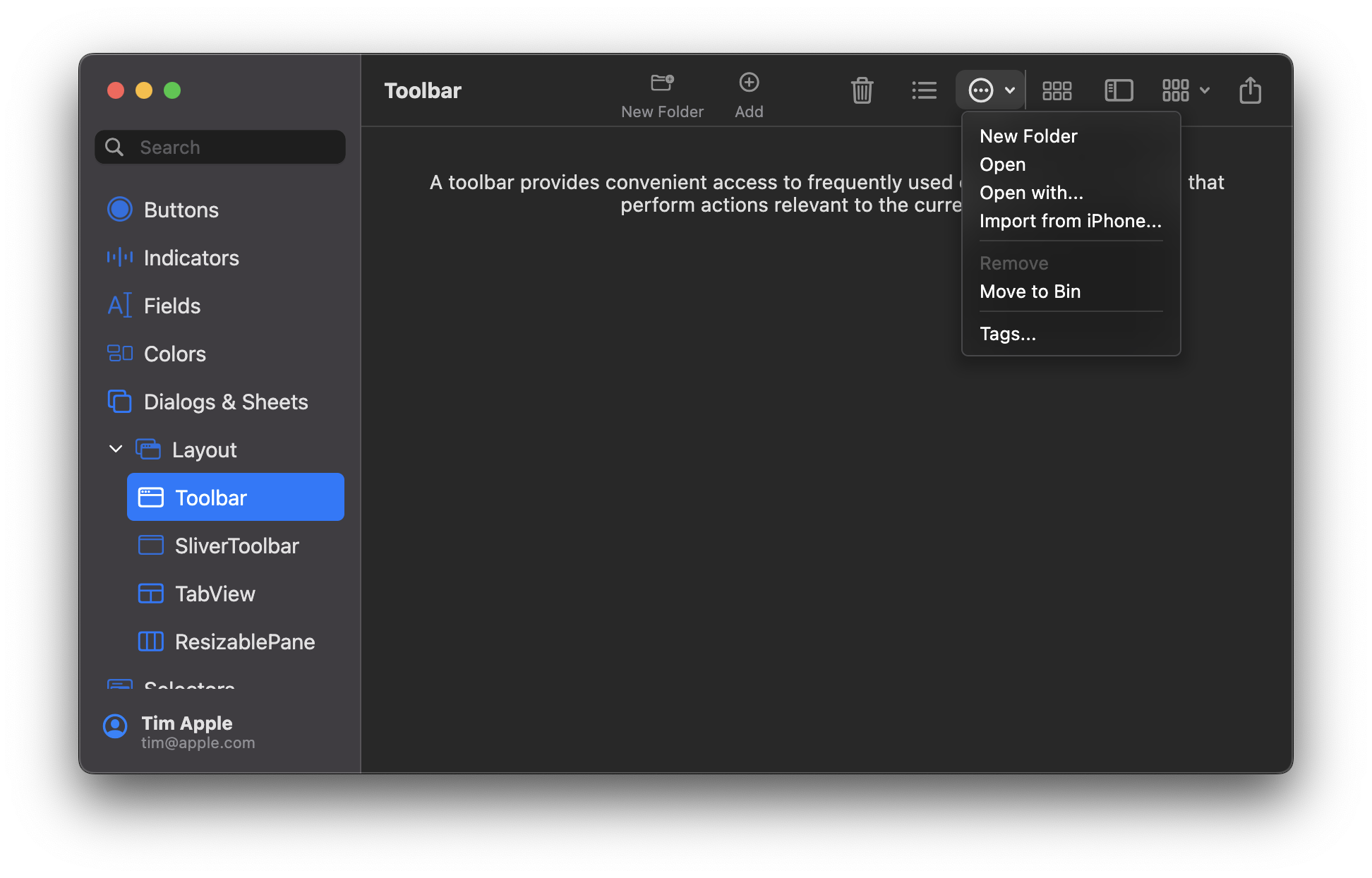Select the grid view icon beside ellipsis menu
This screenshot has height=878, width=1372.
(x=1057, y=90)
